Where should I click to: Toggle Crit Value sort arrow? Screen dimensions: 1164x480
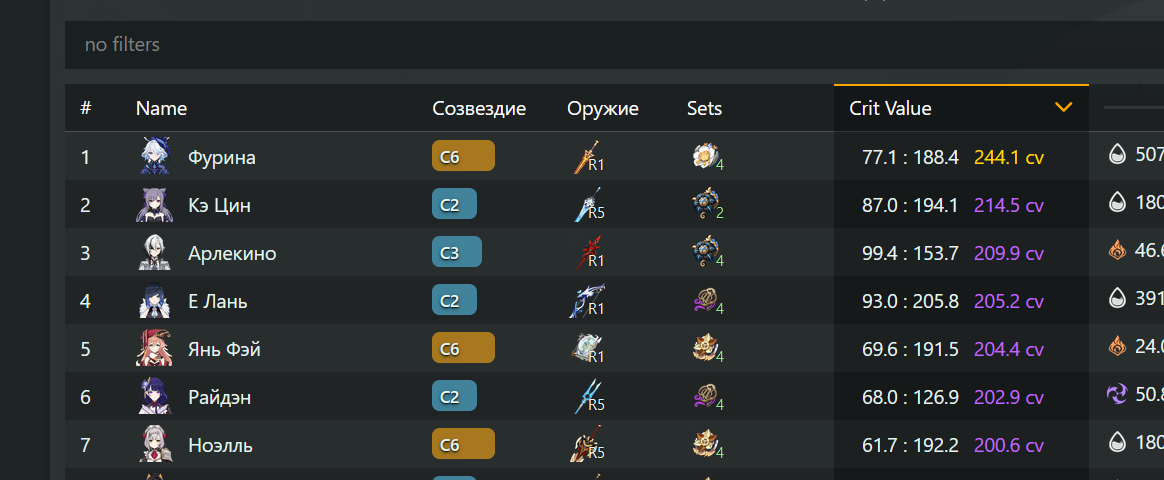pos(1063,108)
